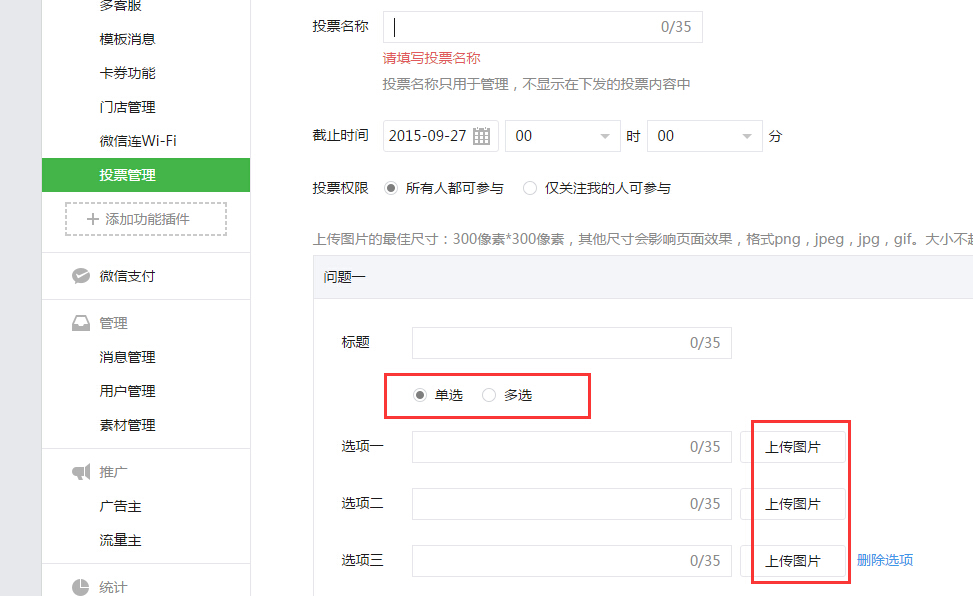This screenshot has width=973, height=596.
Task: Focus the 选项一 text field
Action: click(572, 447)
